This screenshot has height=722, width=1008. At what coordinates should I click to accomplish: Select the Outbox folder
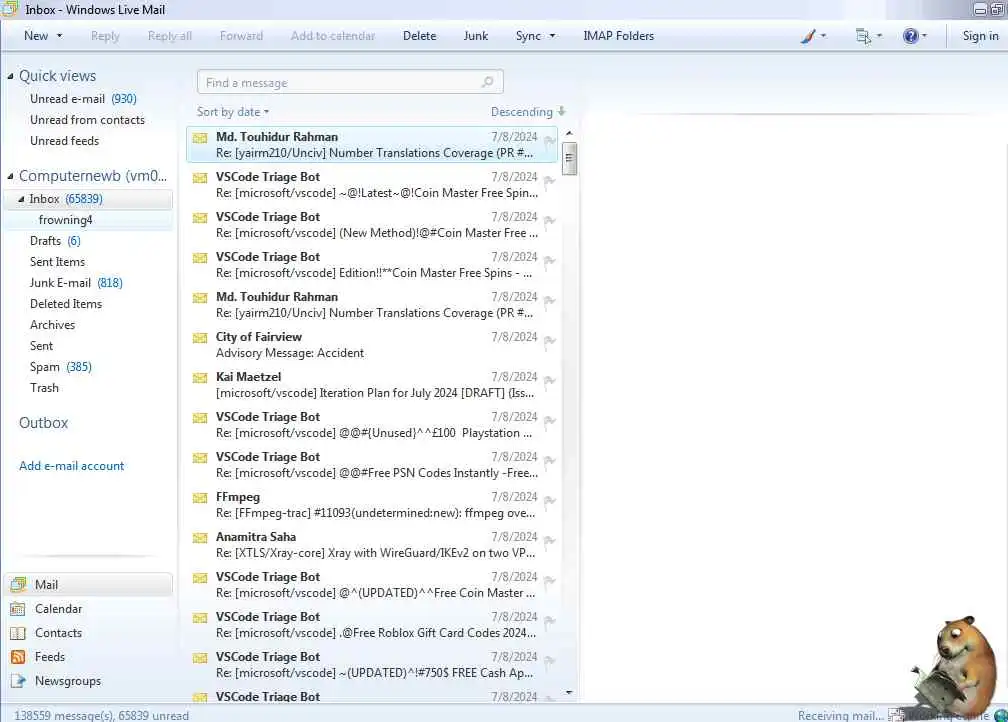pos(44,422)
